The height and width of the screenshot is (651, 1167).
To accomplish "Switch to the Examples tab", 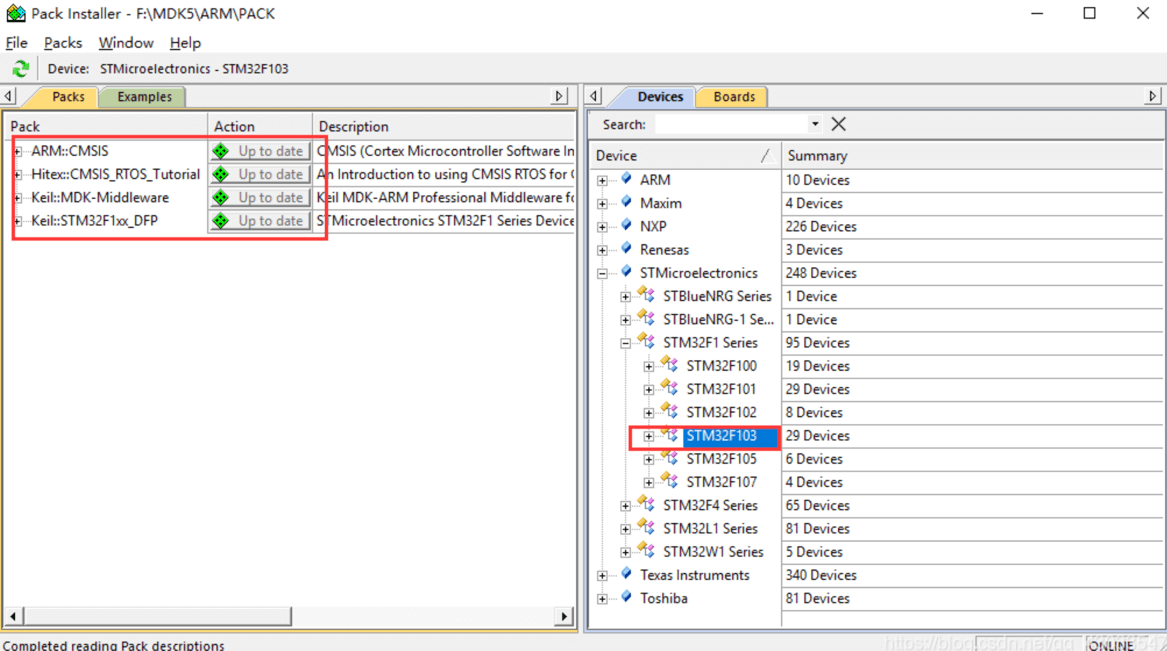I will tap(144, 97).
